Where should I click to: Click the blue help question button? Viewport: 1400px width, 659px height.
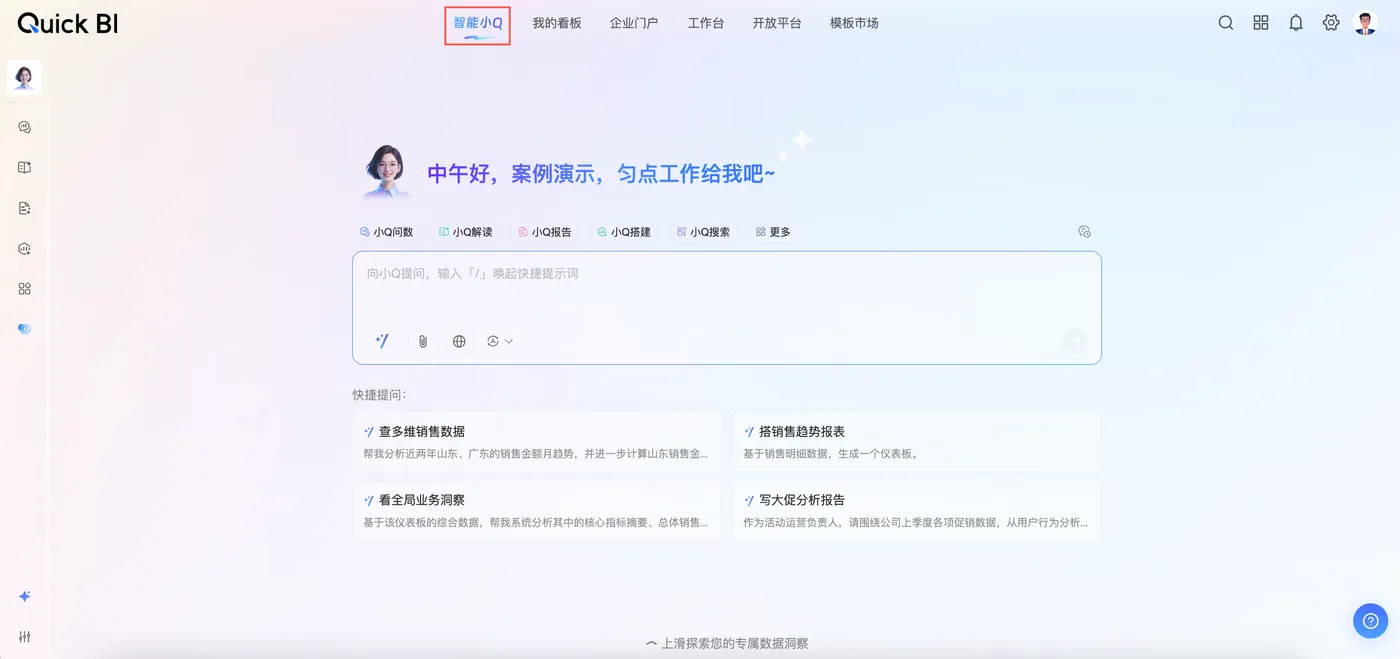(x=1370, y=621)
